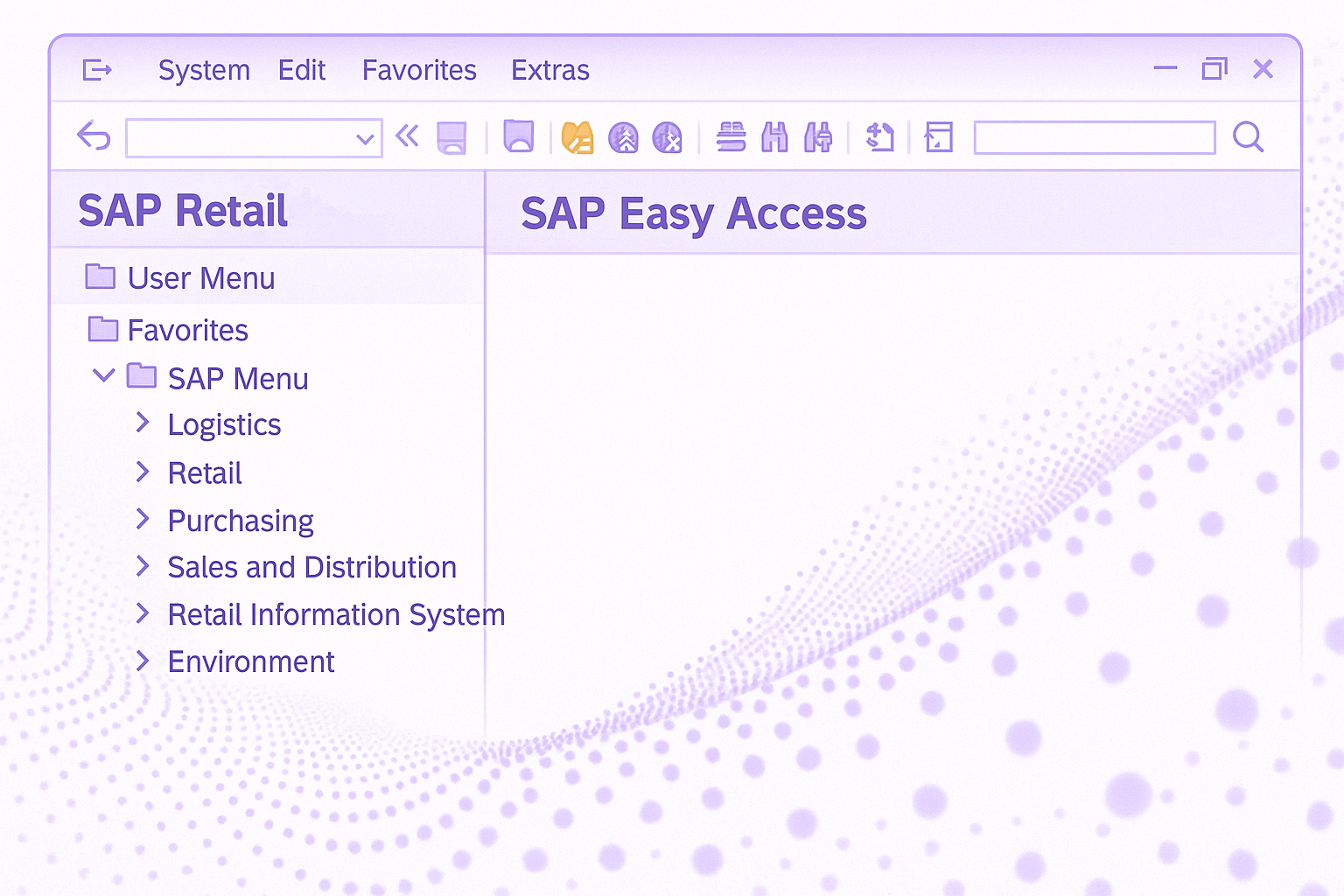This screenshot has height=896, width=1344.
Task: Expand the Purchasing node chevron
Action: coord(143,519)
